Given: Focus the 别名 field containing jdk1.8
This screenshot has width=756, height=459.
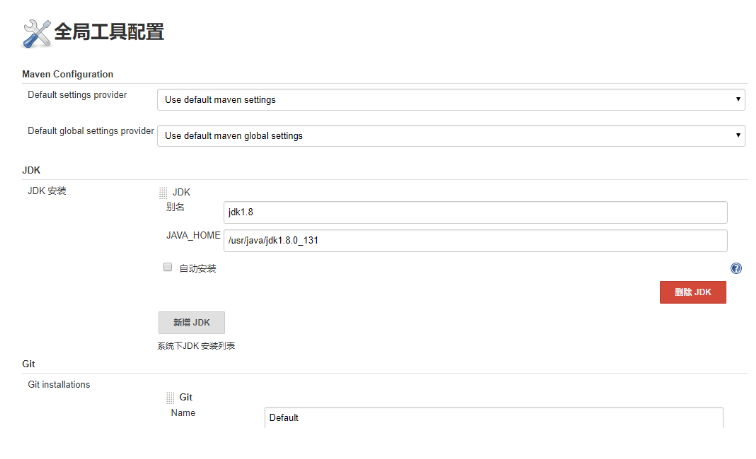Looking at the screenshot, I should tap(476, 212).
